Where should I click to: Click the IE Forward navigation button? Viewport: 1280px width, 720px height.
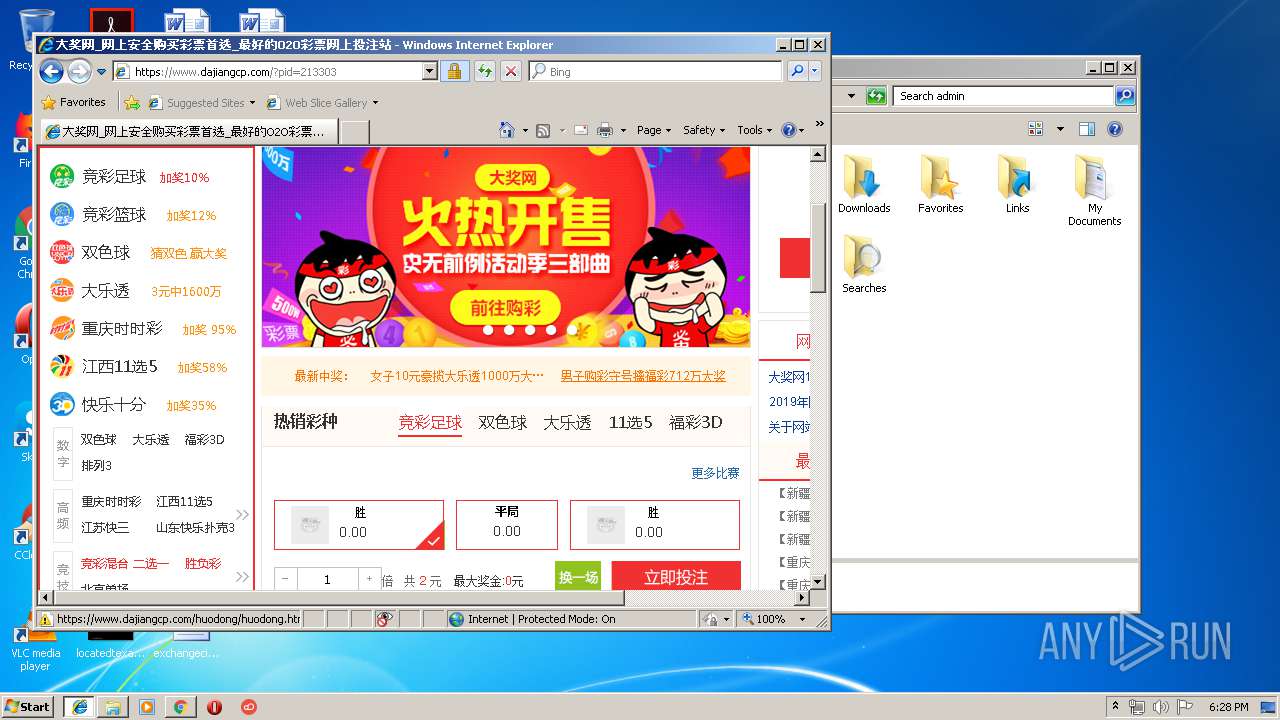[x=79, y=71]
